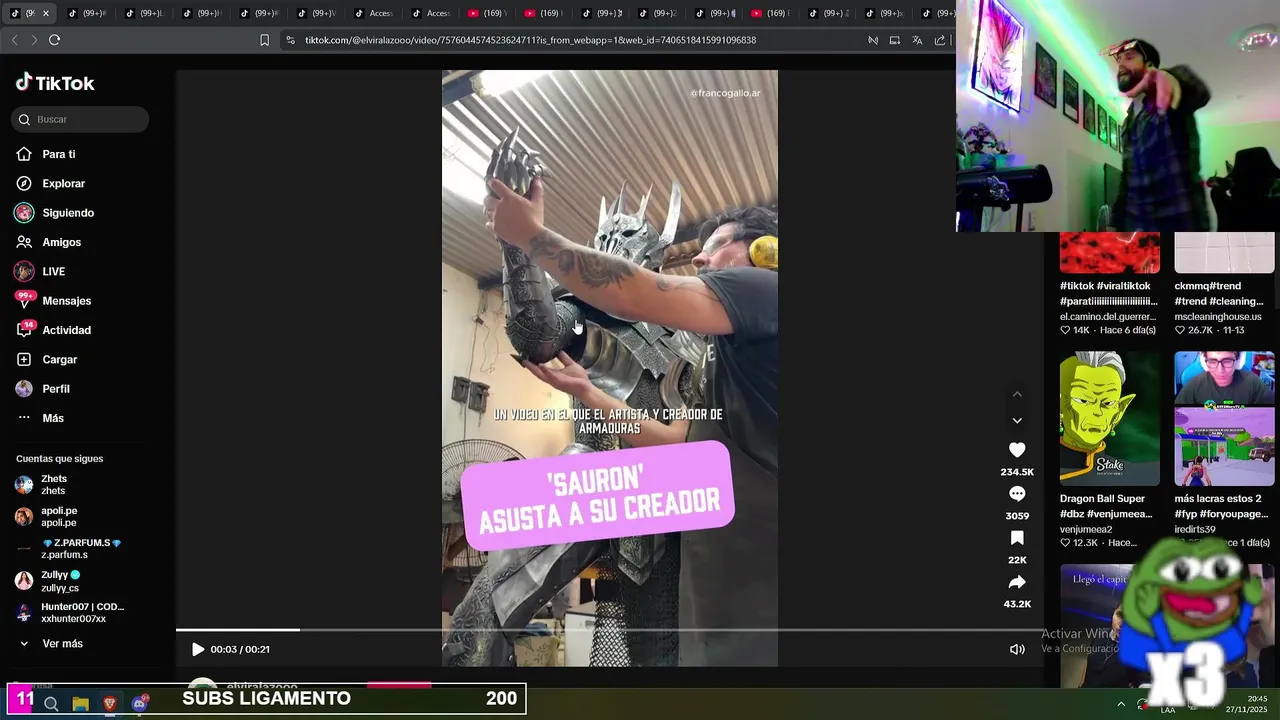Click the Brave browser taskbar icon
1280x720 pixels.
pos(110,704)
